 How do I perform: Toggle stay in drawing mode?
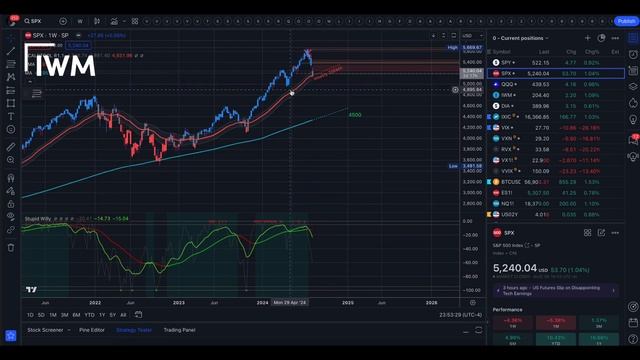tap(11, 191)
